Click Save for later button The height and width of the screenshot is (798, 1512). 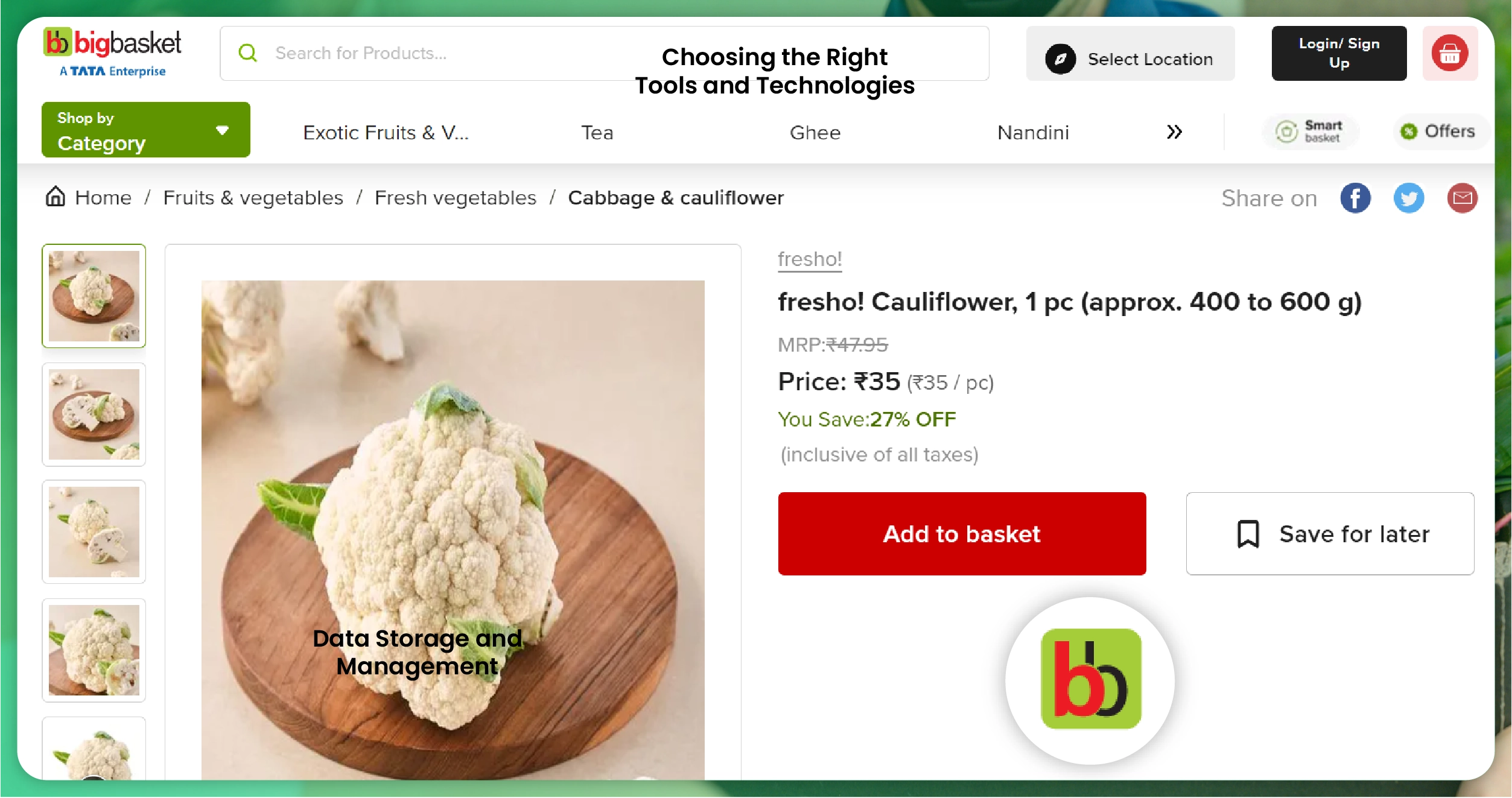coord(1330,534)
